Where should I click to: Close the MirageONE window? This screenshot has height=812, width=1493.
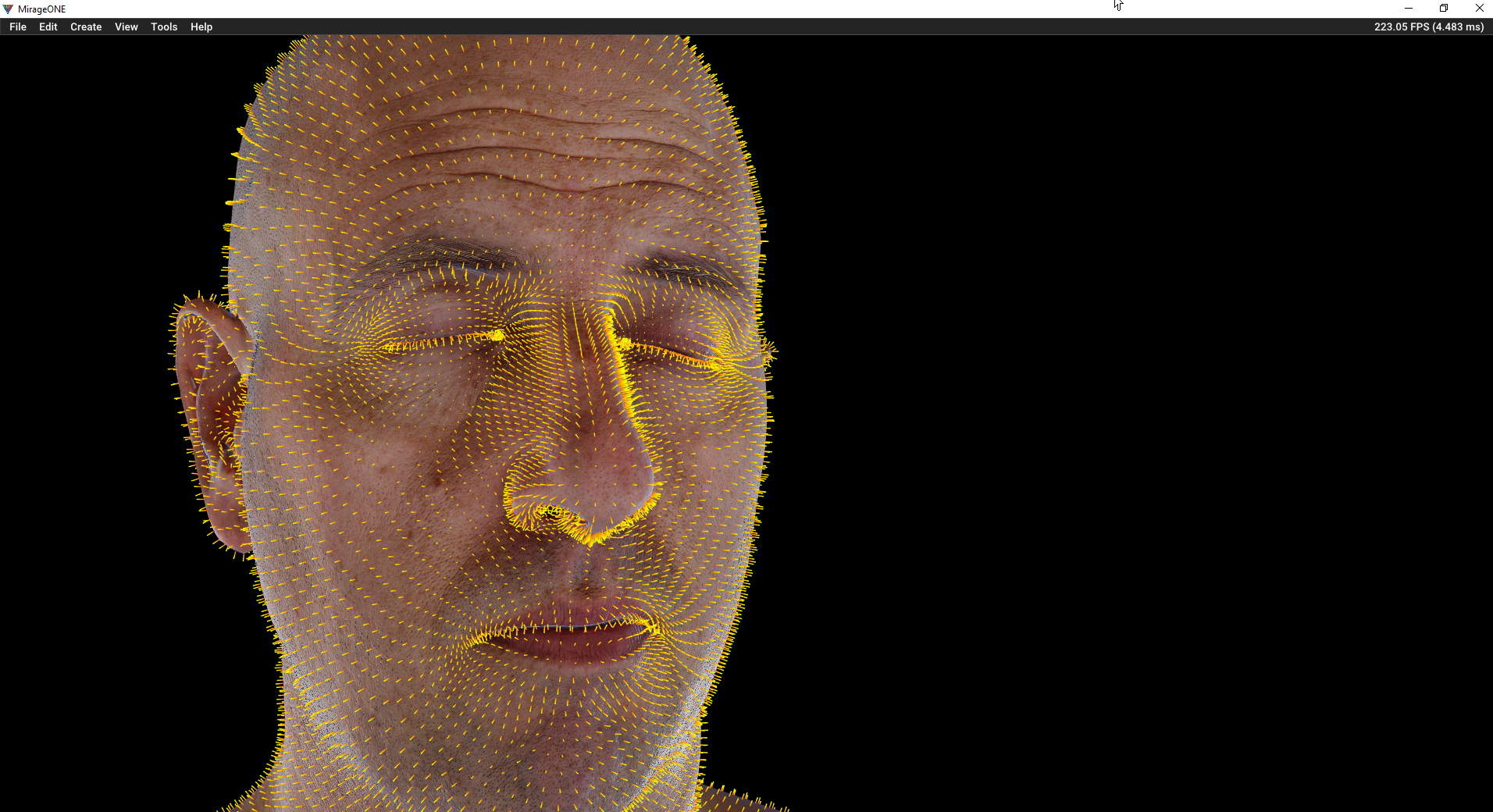click(1479, 9)
